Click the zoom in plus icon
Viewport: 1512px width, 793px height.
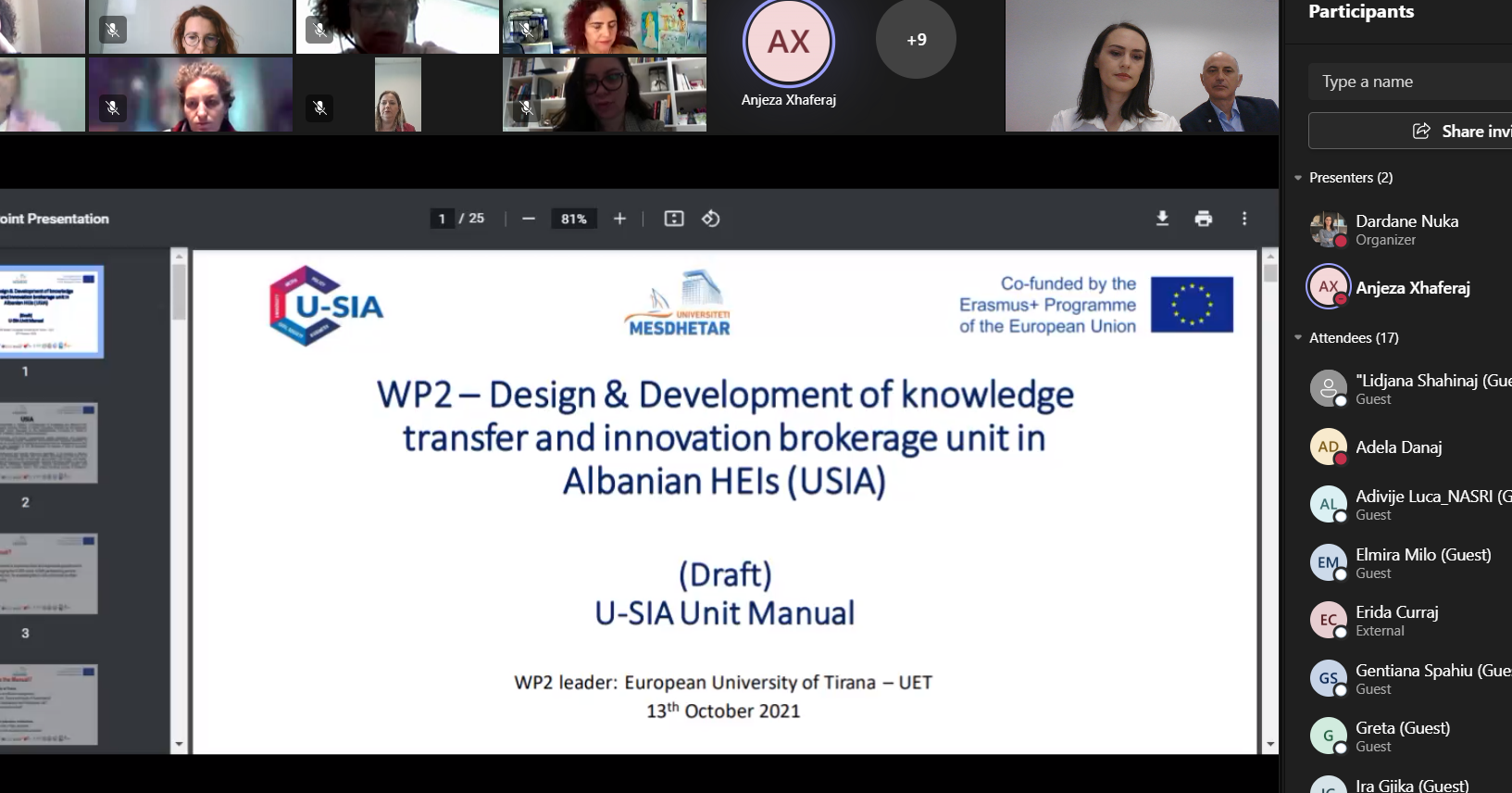click(x=619, y=219)
